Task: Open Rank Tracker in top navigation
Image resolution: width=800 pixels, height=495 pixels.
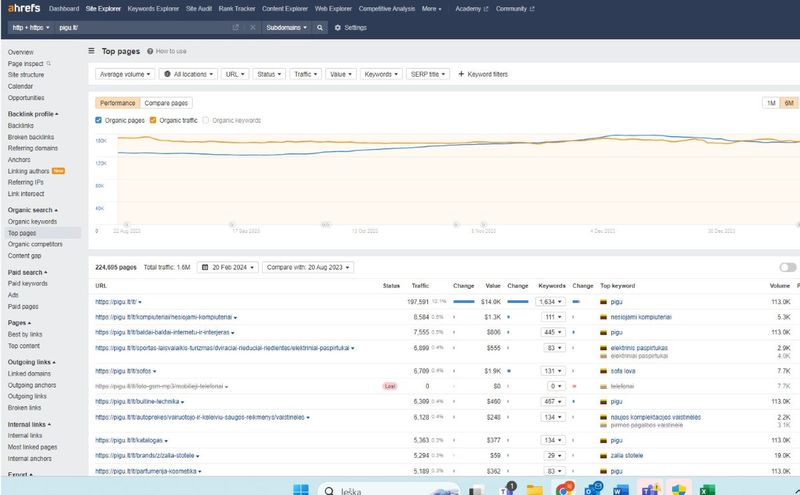Action: [237, 9]
